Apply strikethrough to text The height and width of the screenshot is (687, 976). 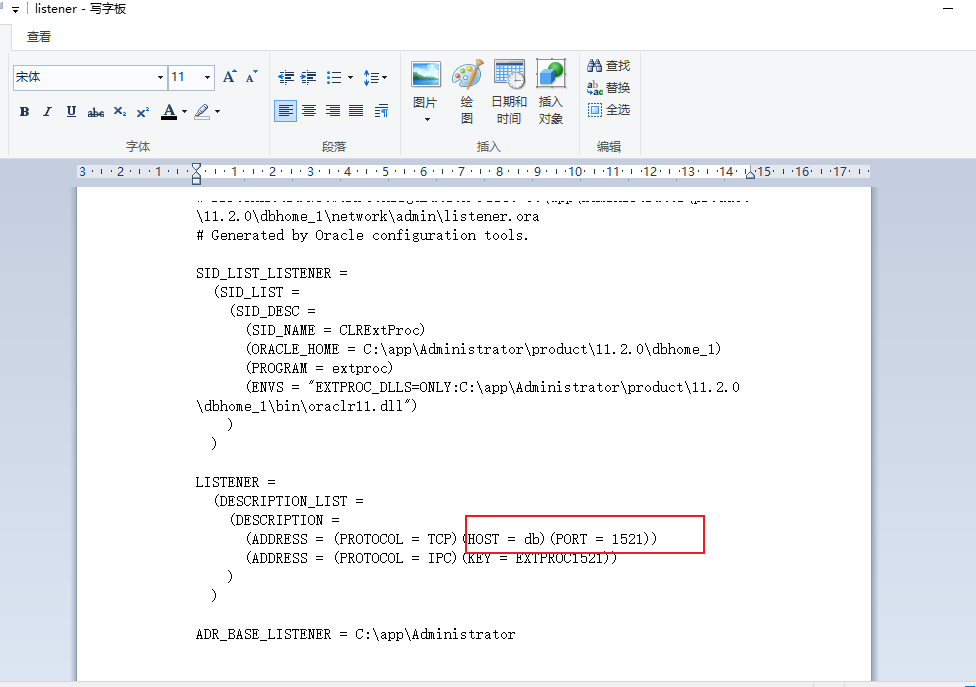[x=96, y=112]
